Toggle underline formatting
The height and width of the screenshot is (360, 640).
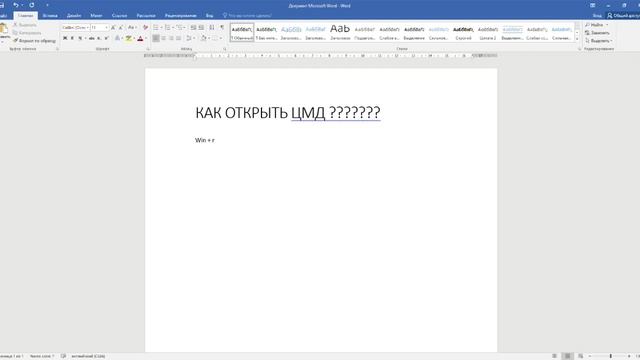click(80, 38)
